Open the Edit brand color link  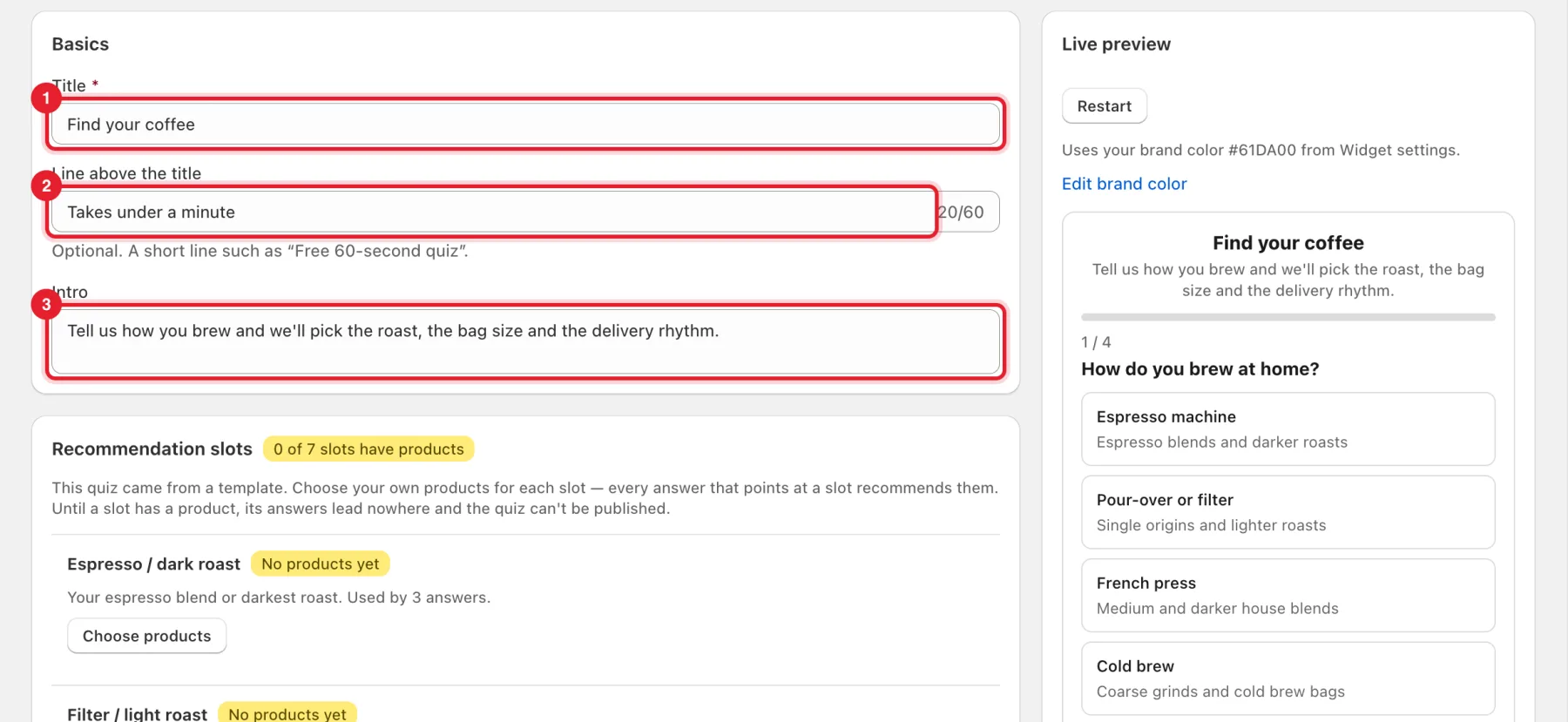[1124, 184]
